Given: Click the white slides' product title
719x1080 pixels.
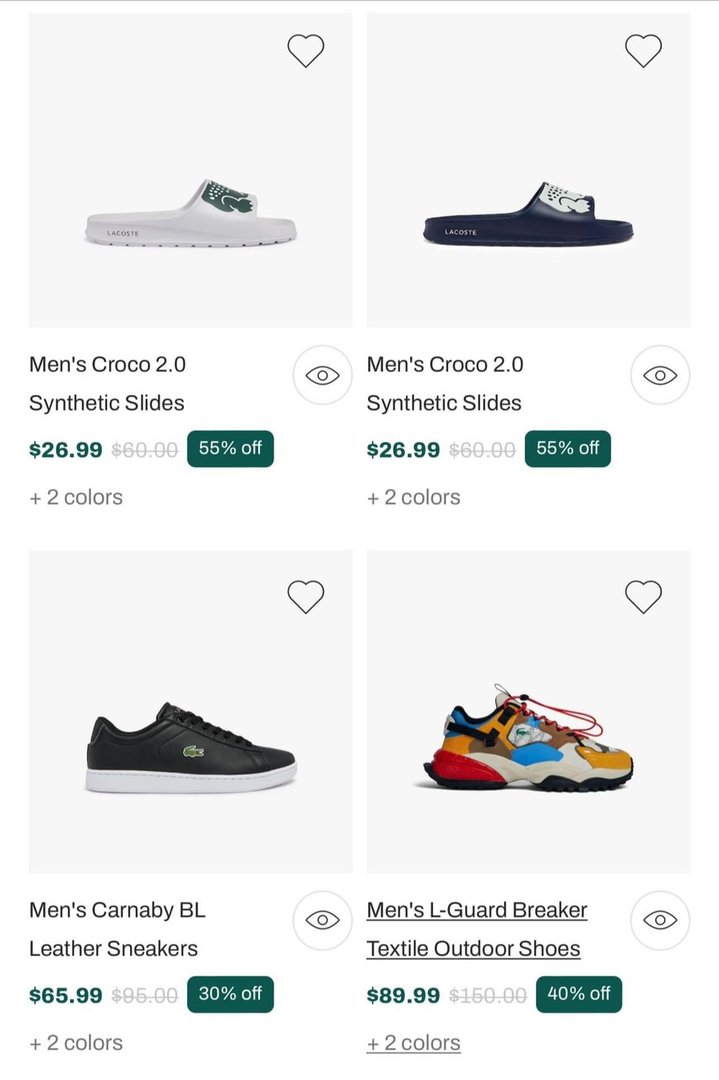Looking at the screenshot, I should (x=107, y=383).
